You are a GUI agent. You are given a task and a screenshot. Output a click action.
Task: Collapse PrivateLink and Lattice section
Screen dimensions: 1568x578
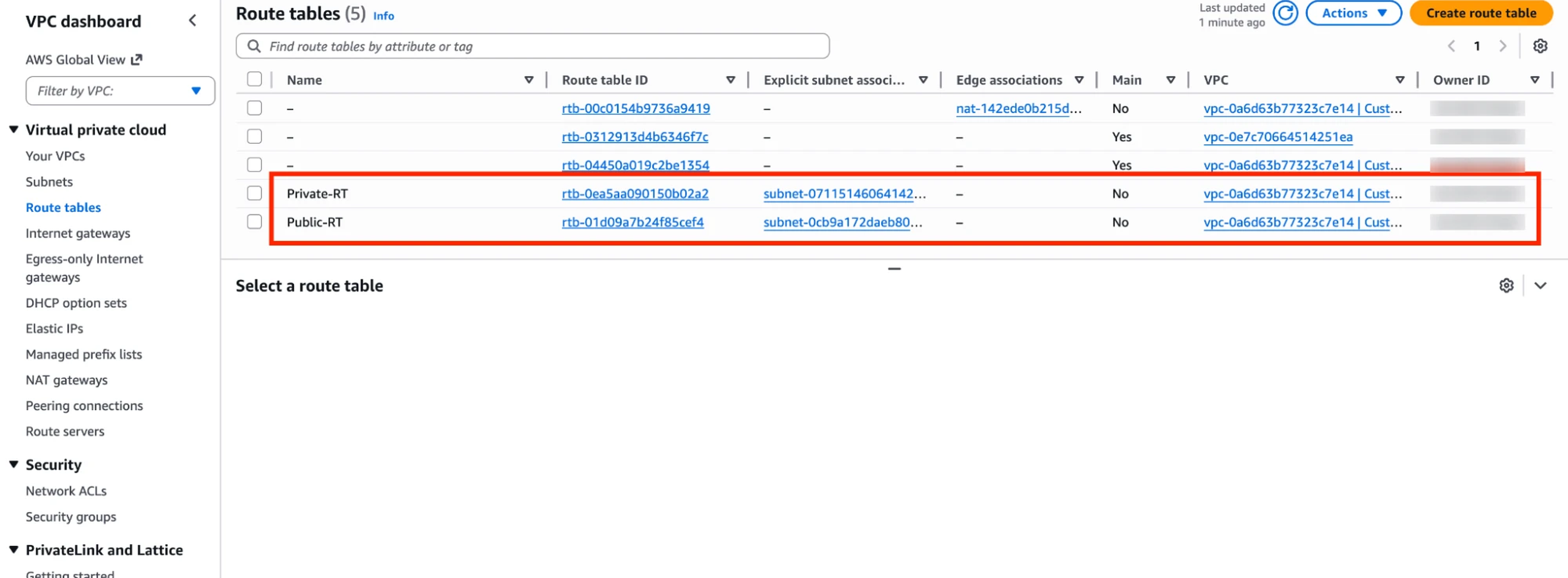(13, 550)
